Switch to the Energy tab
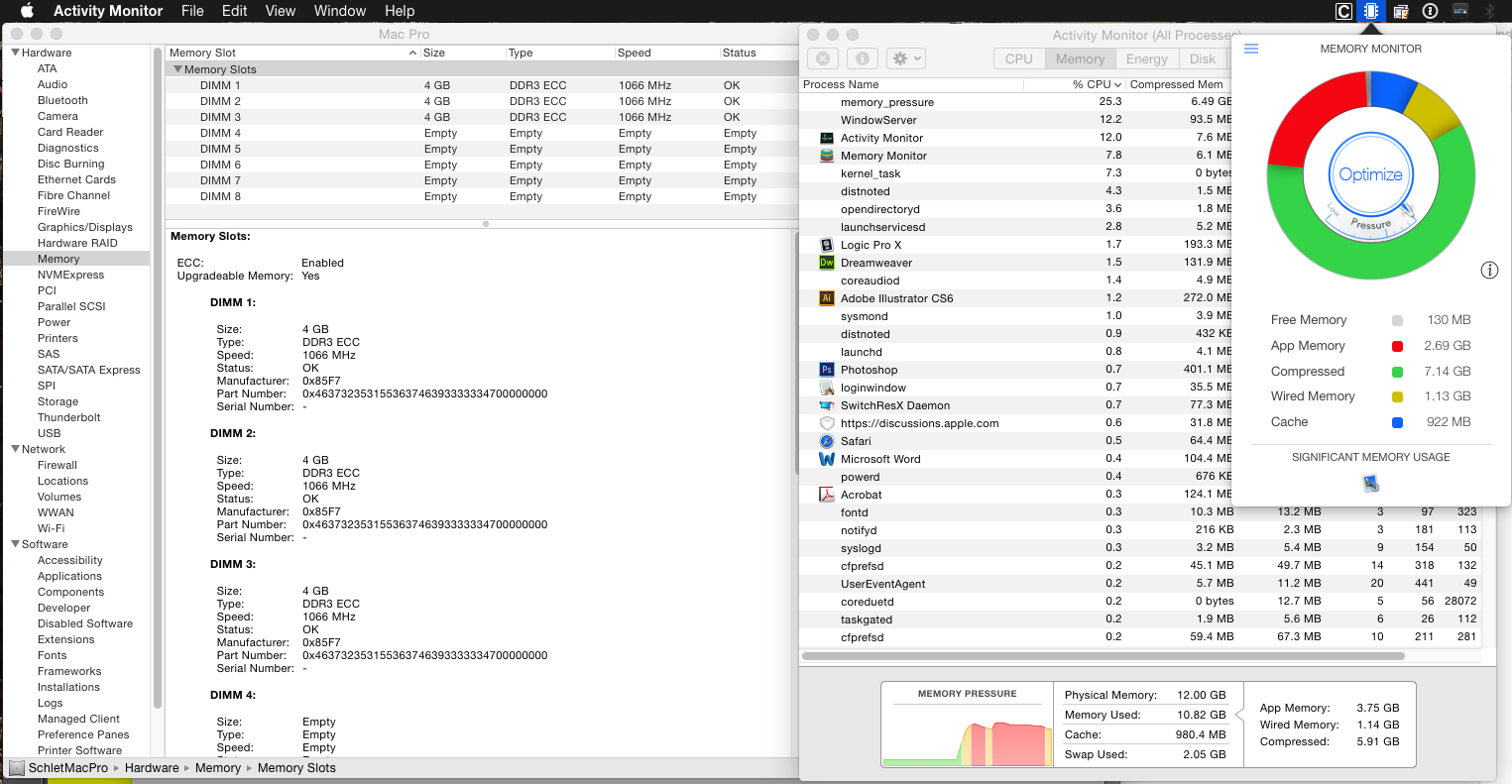This screenshot has height=784, width=1512. (1147, 58)
